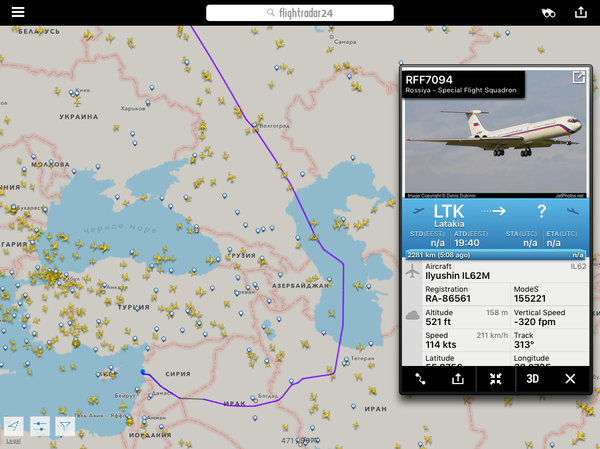Tap the blue aircraft marker near Latakia
The width and height of the screenshot is (600, 449).
(x=143, y=372)
